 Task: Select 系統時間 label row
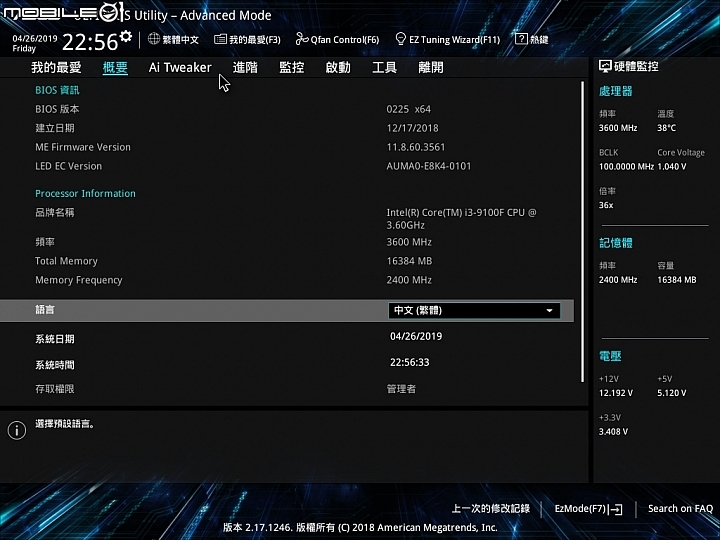coord(55,365)
